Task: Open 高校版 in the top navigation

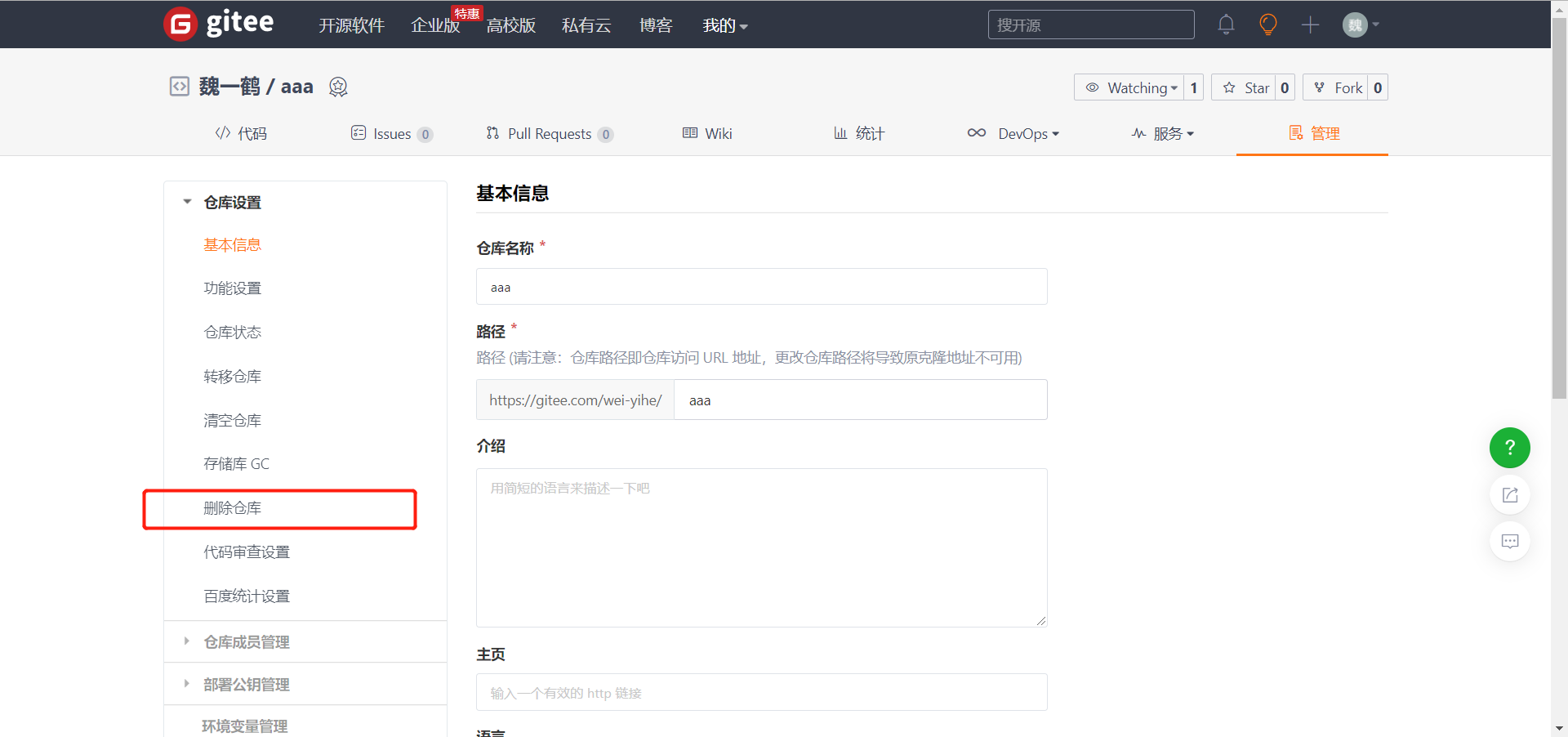Action: (511, 25)
